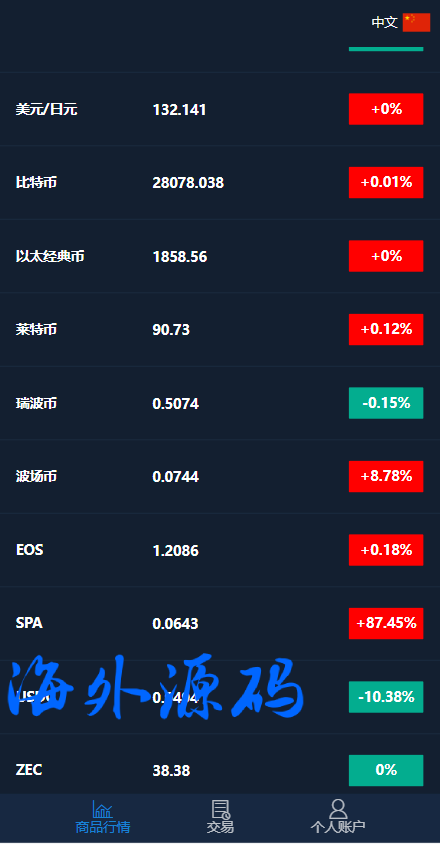Open the 美元/日元 row
The width and height of the screenshot is (440, 844).
[220, 109]
